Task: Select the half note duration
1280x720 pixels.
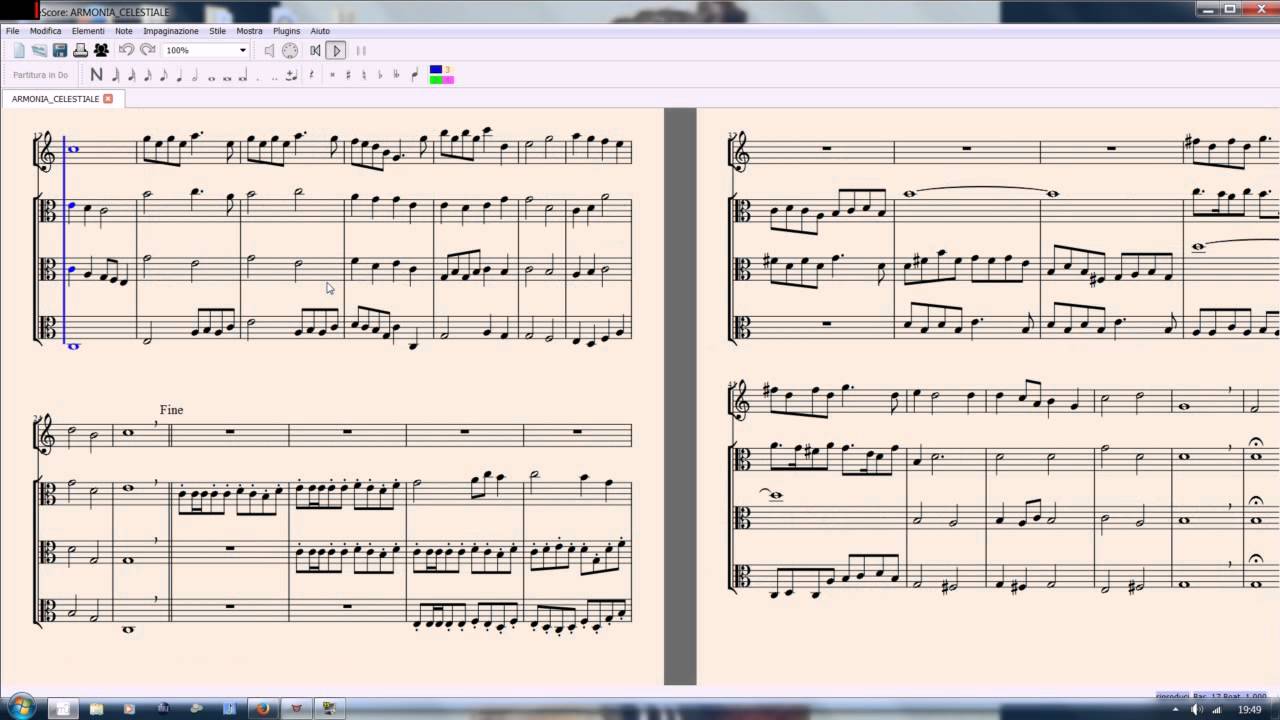Action: click(195, 75)
